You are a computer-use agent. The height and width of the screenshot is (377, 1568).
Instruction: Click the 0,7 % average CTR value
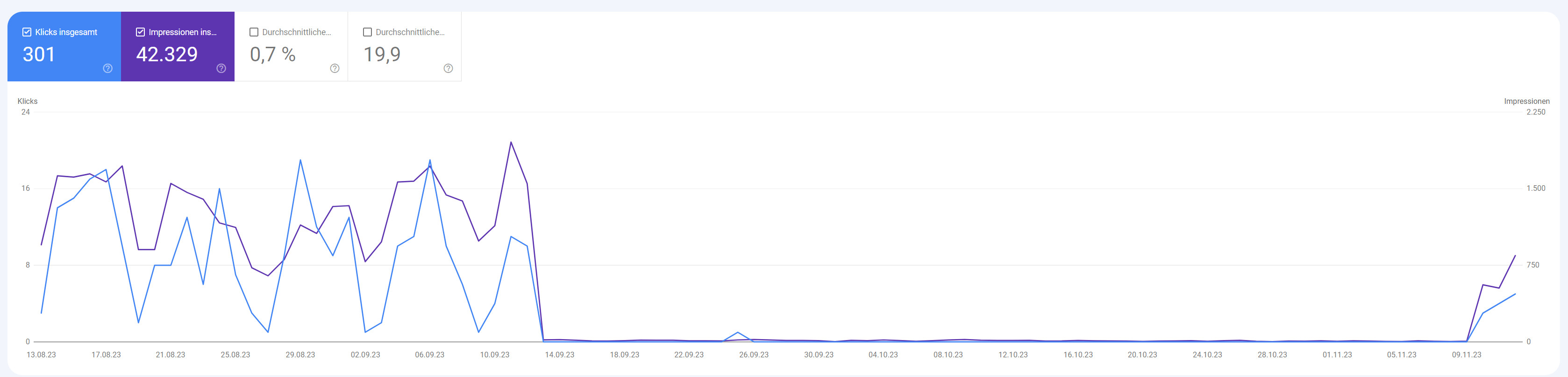273,55
